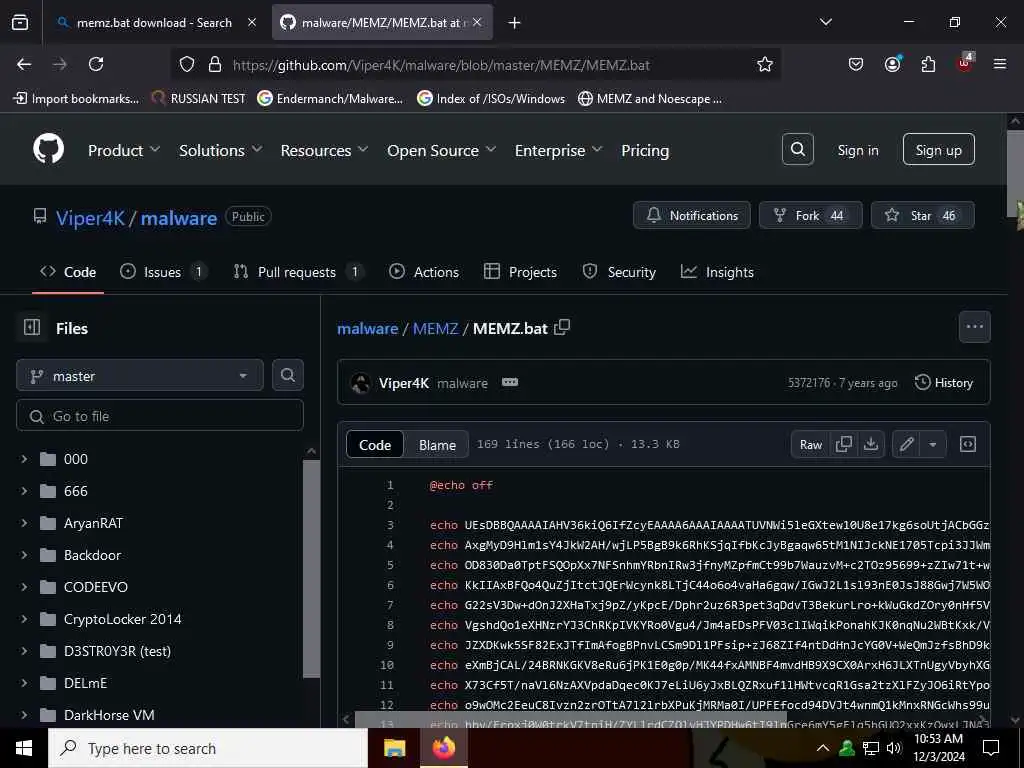
Task: Open the Pull requests tab
Action: [x=298, y=272]
